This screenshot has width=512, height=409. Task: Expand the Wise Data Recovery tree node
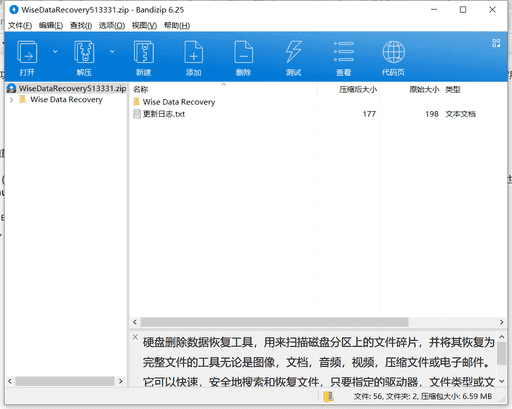tap(11, 100)
